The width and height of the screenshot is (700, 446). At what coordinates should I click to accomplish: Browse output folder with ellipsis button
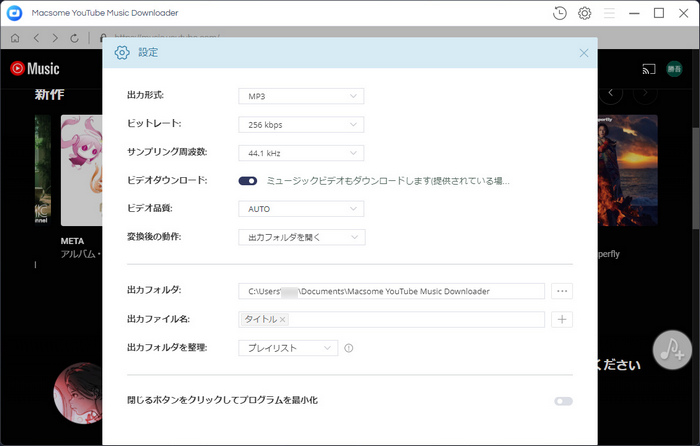point(562,291)
